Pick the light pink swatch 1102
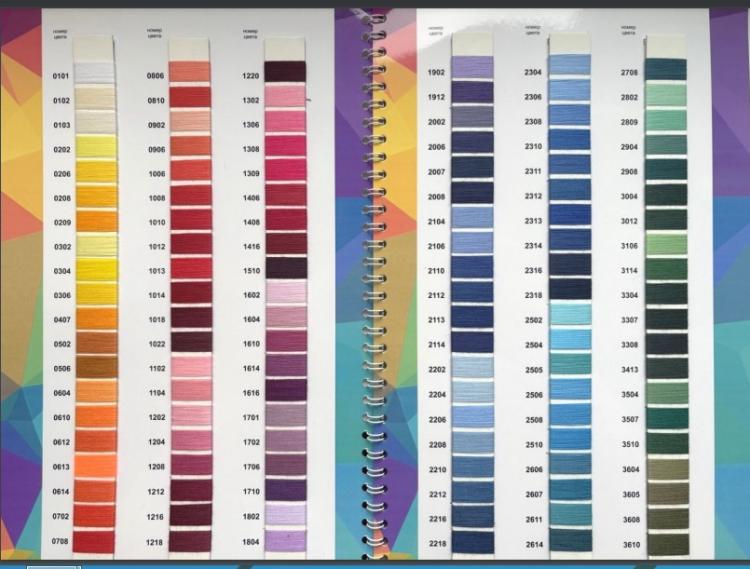750x569 pixels. point(191,367)
